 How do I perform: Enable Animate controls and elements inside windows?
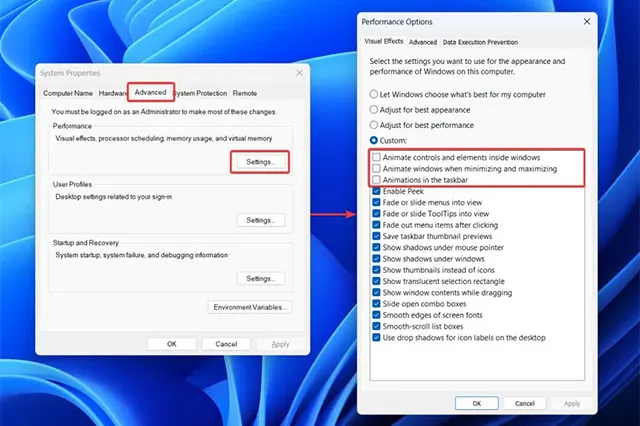click(x=376, y=158)
